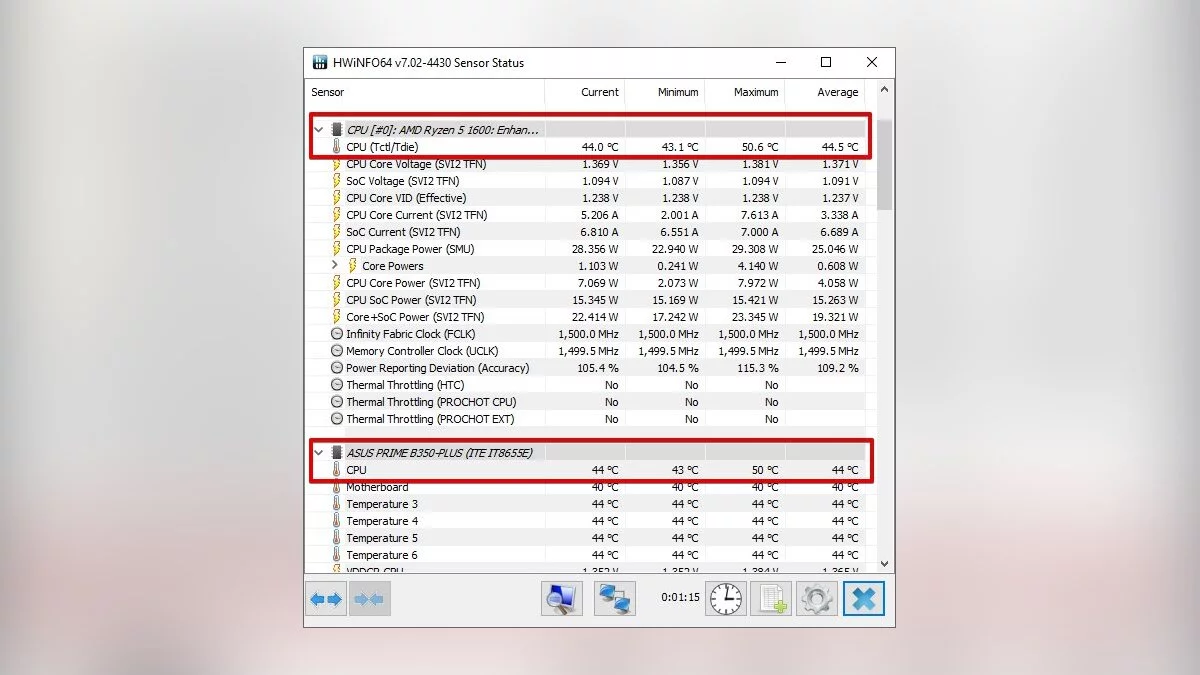Collapse the CPU [#0] AMD Ryzen 5 1600 group
This screenshot has height=675, width=1200.
coord(319,130)
